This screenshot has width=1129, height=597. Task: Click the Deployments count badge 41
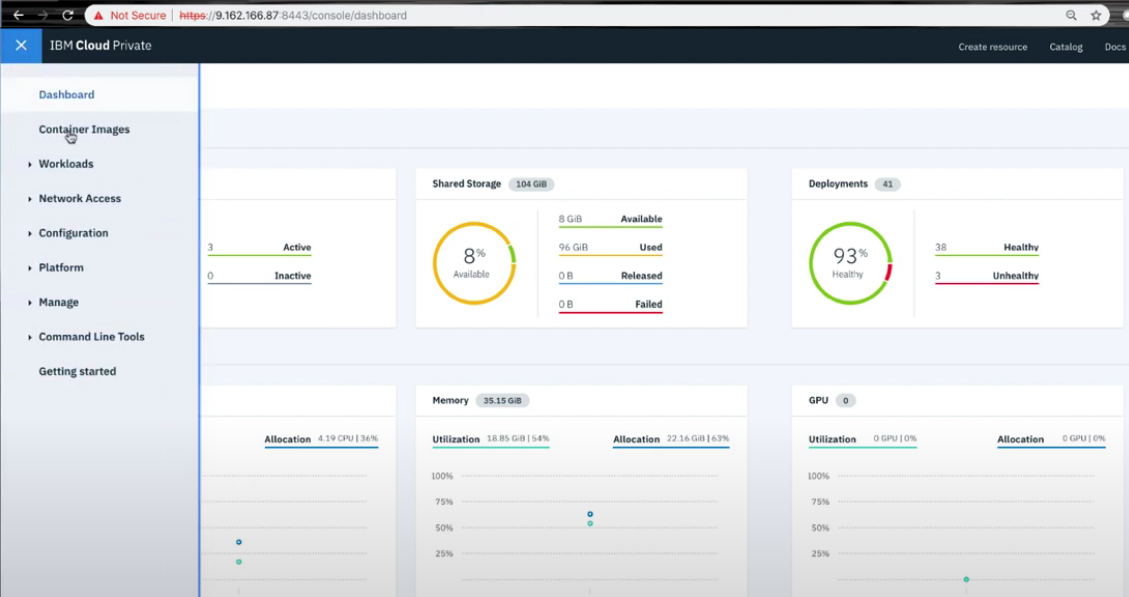point(888,184)
